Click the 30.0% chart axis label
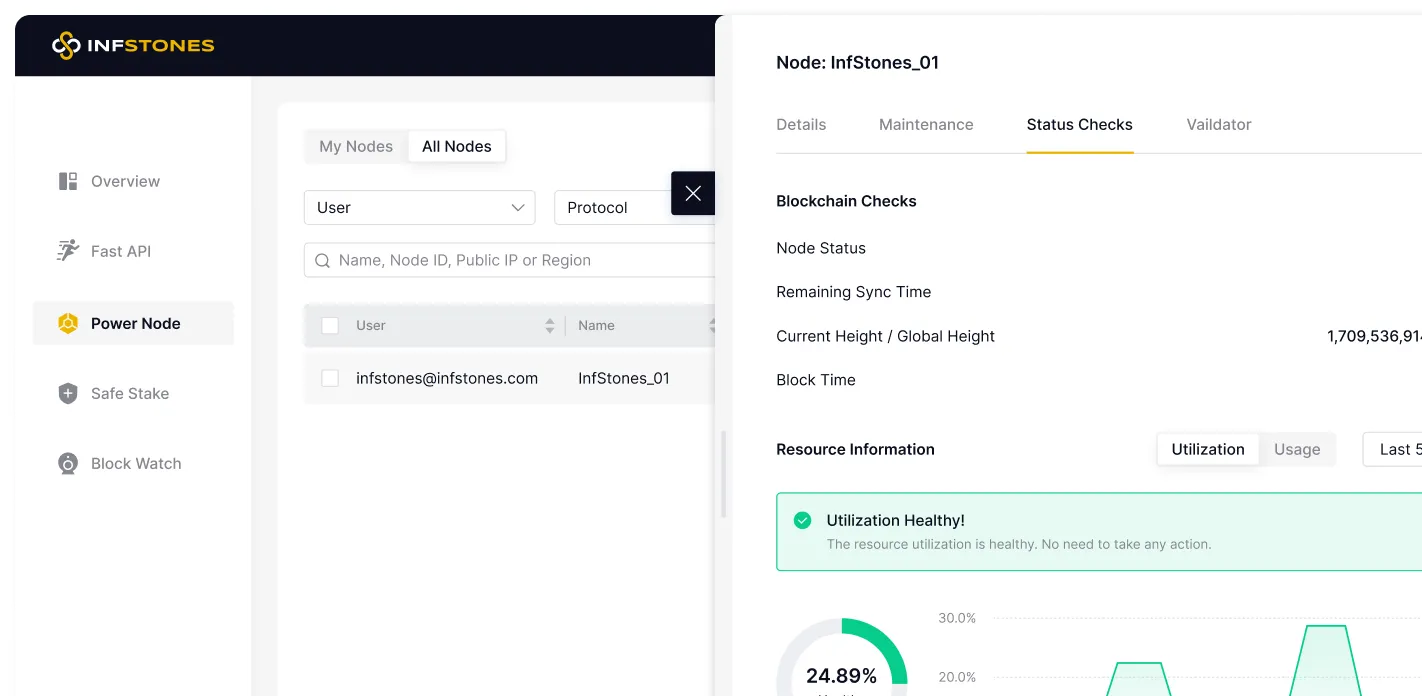The height and width of the screenshot is (696, 1422). pos(957,618)
